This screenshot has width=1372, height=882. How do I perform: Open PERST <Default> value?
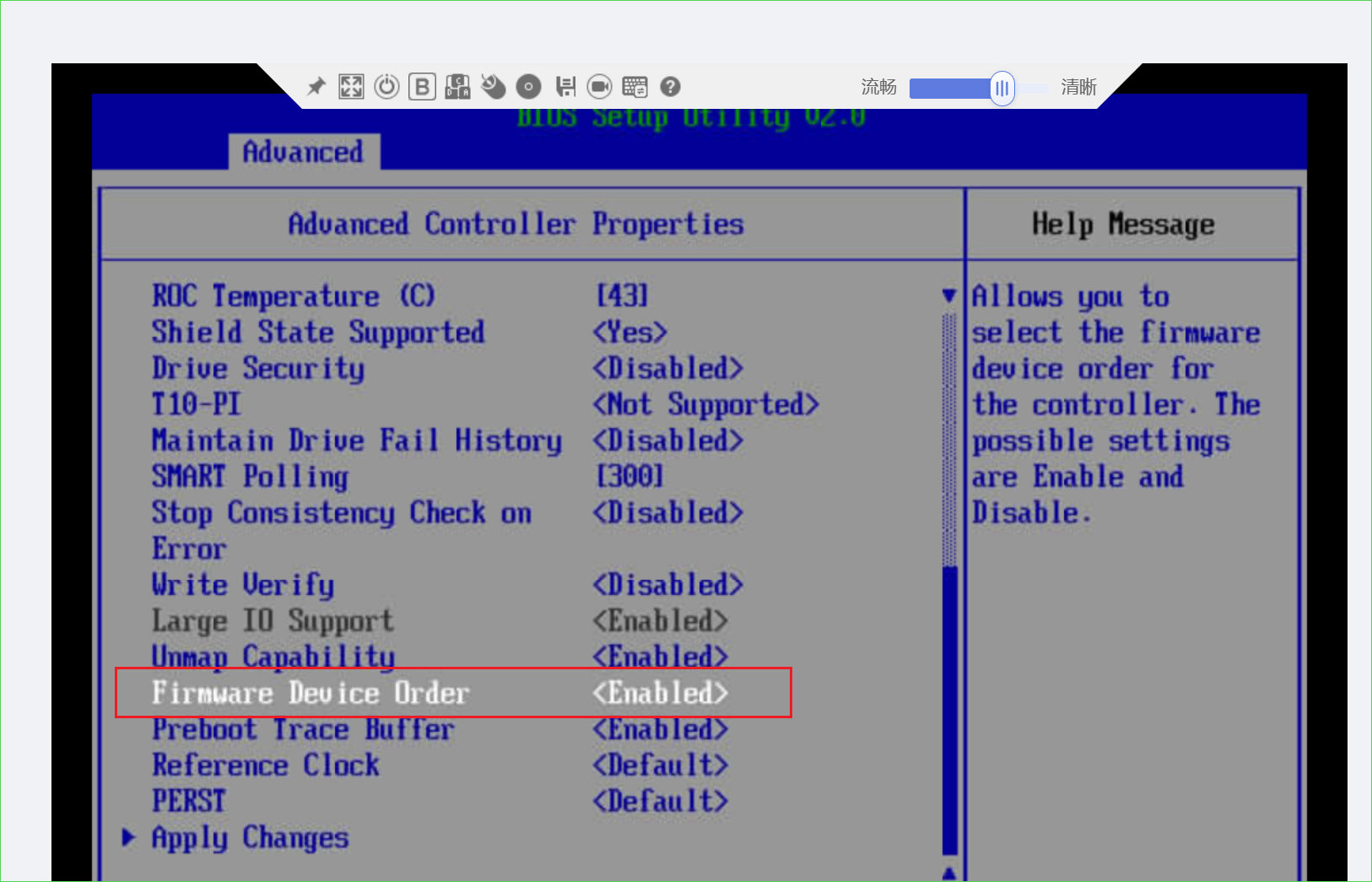pos(661,801)
